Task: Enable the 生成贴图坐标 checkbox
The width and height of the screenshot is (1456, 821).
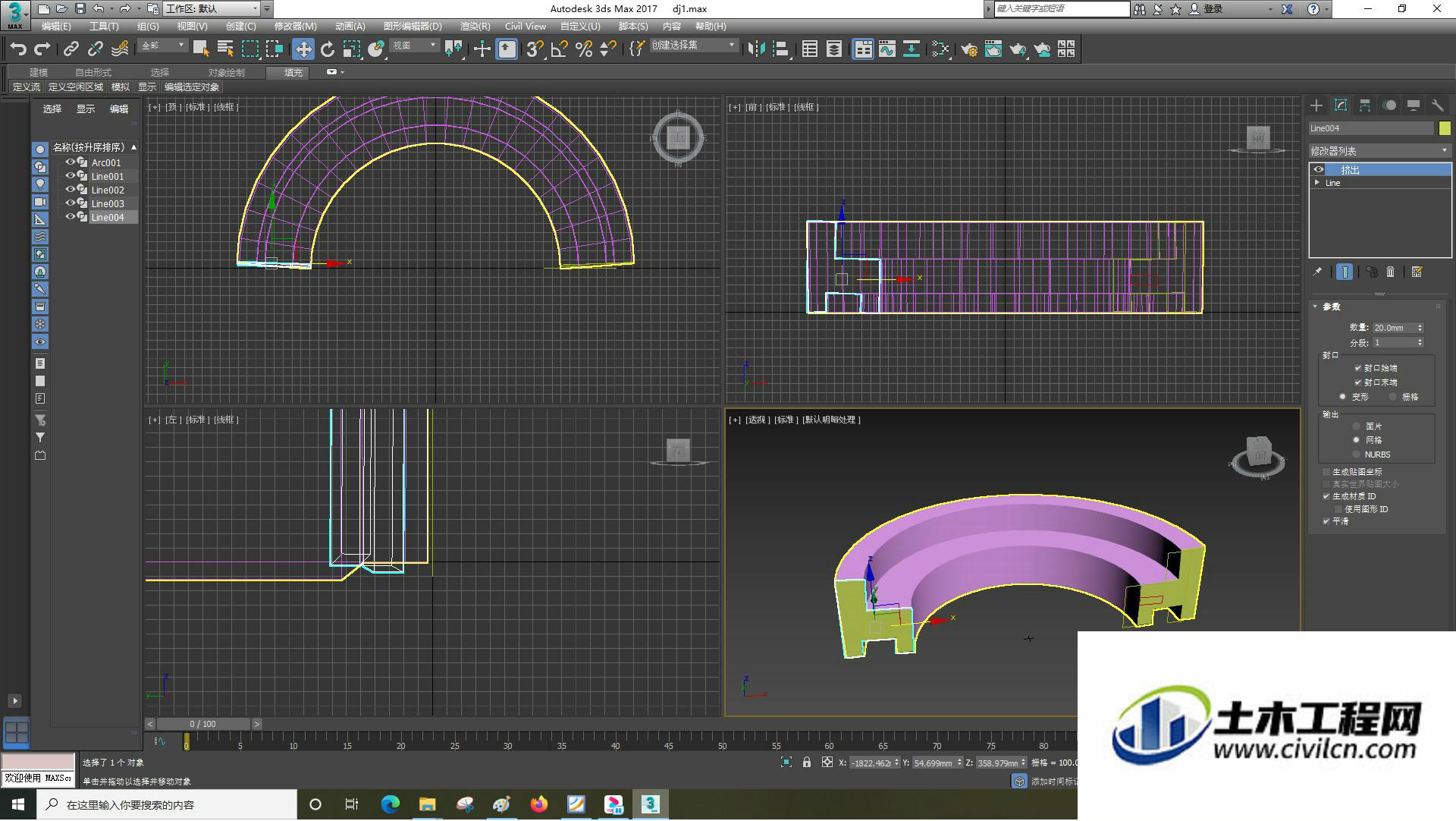Action: pos(1326,472)
